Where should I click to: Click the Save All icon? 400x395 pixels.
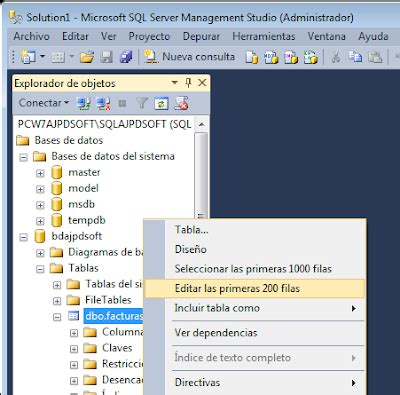point(126,57)
